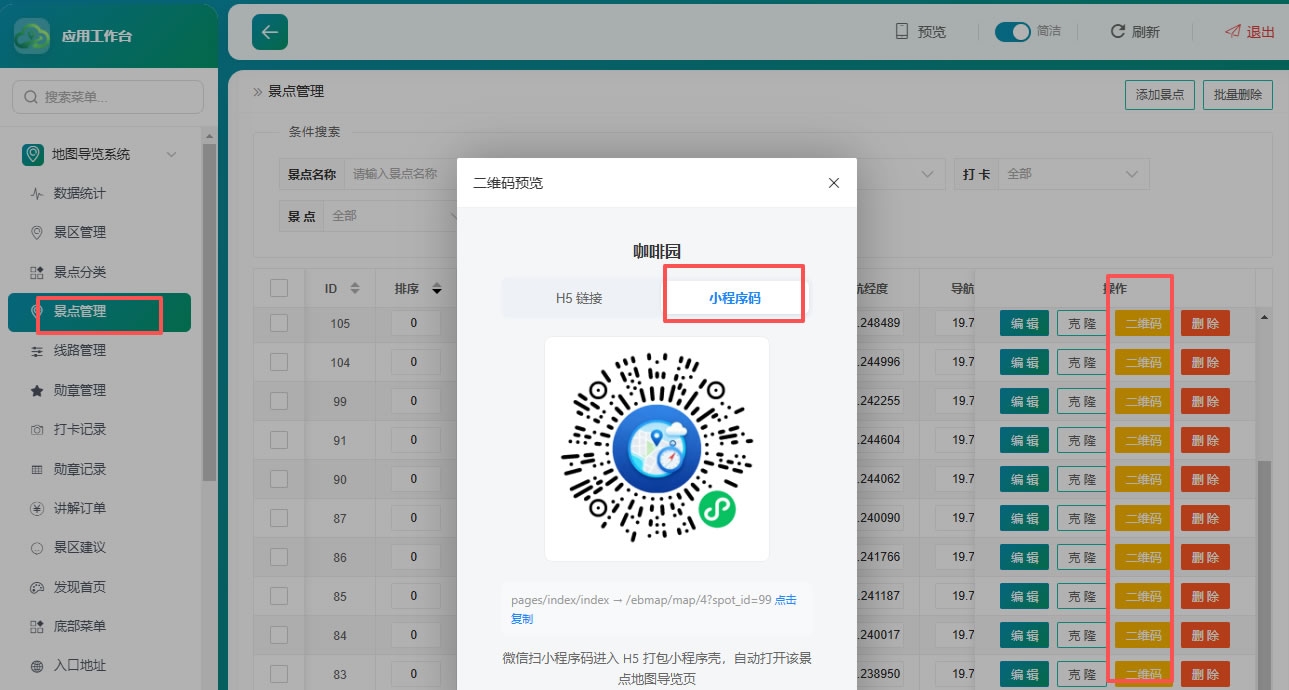1289x690 pixels.
Task: Edit the 排序 value for ID 105
Action: click(416, 323)
